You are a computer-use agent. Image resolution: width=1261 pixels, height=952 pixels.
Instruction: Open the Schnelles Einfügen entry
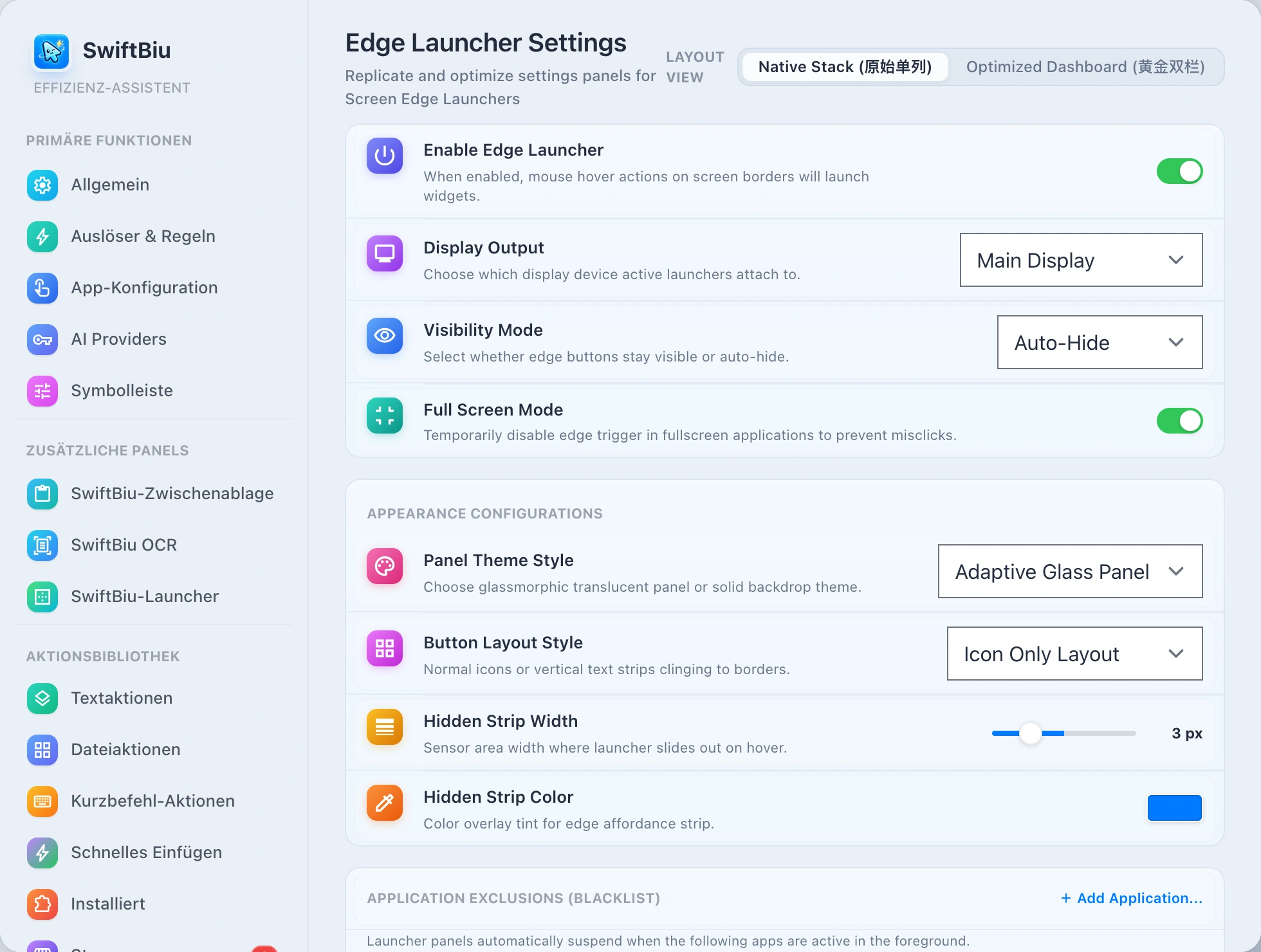(154, 853)
